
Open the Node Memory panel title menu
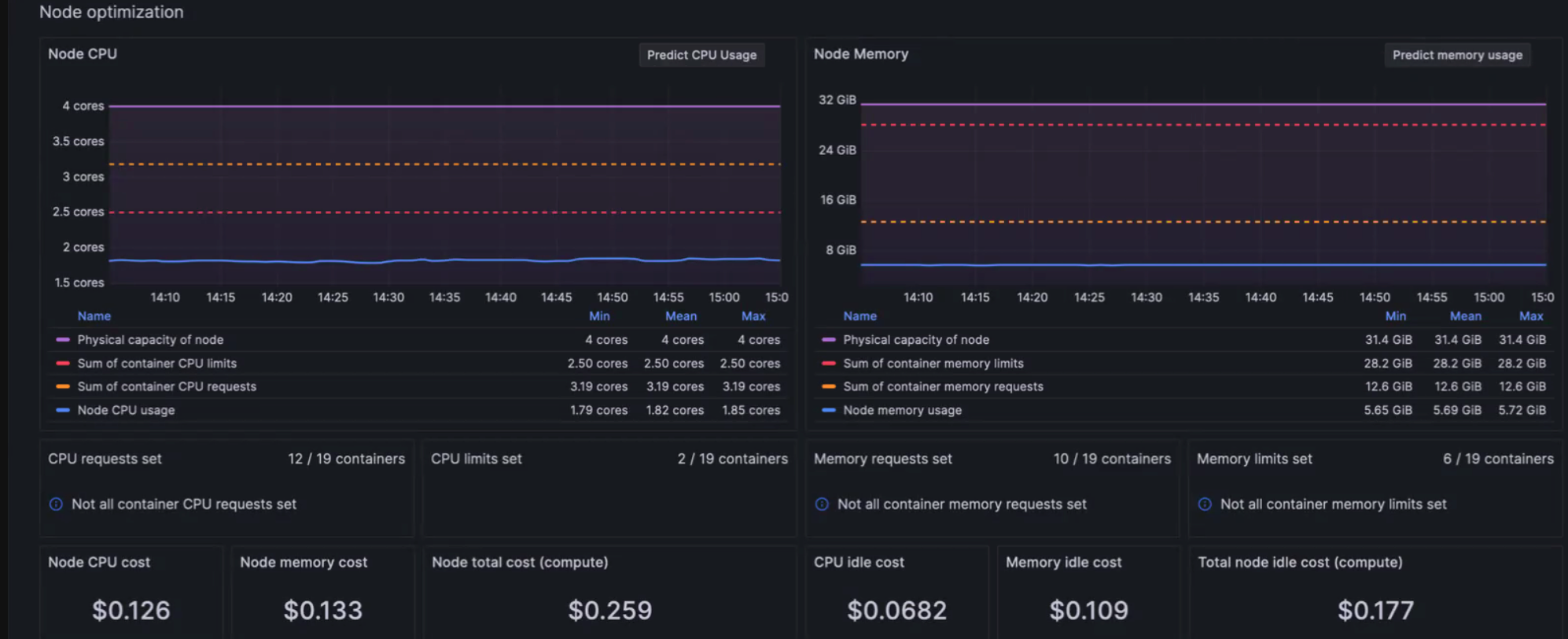tap(860, 54)
